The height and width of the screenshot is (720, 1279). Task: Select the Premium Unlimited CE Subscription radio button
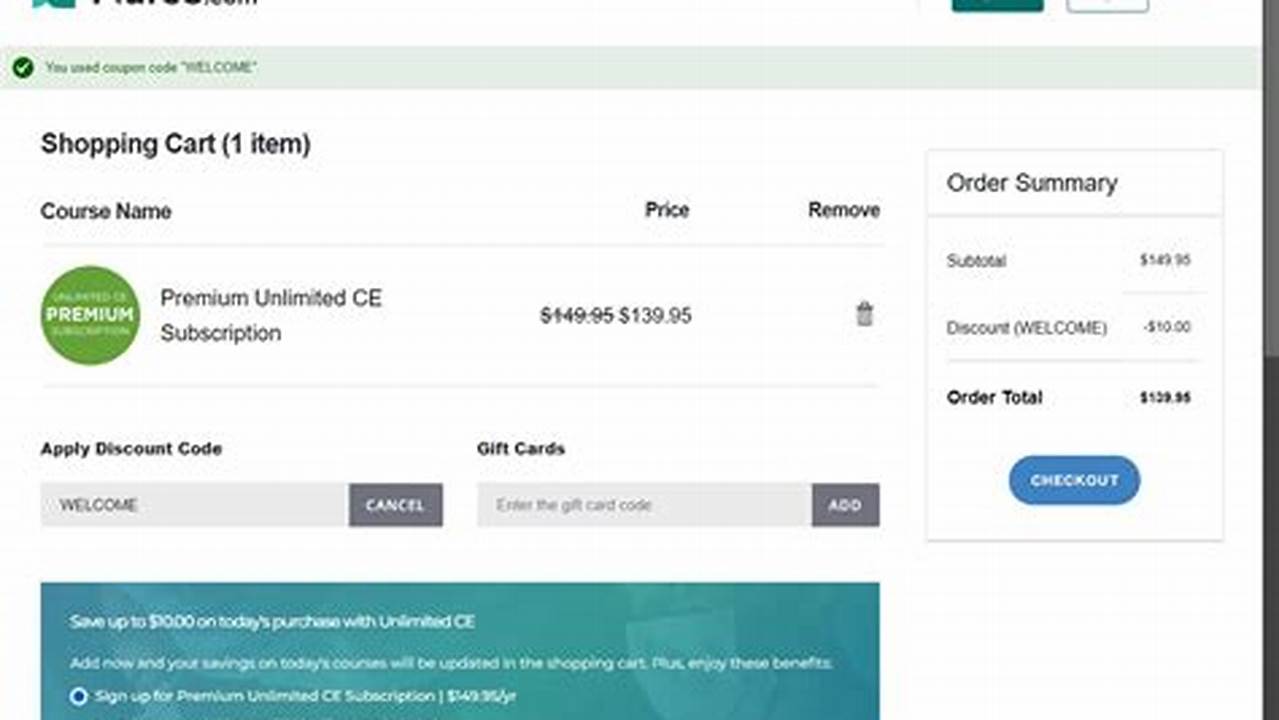click(76, 696)
